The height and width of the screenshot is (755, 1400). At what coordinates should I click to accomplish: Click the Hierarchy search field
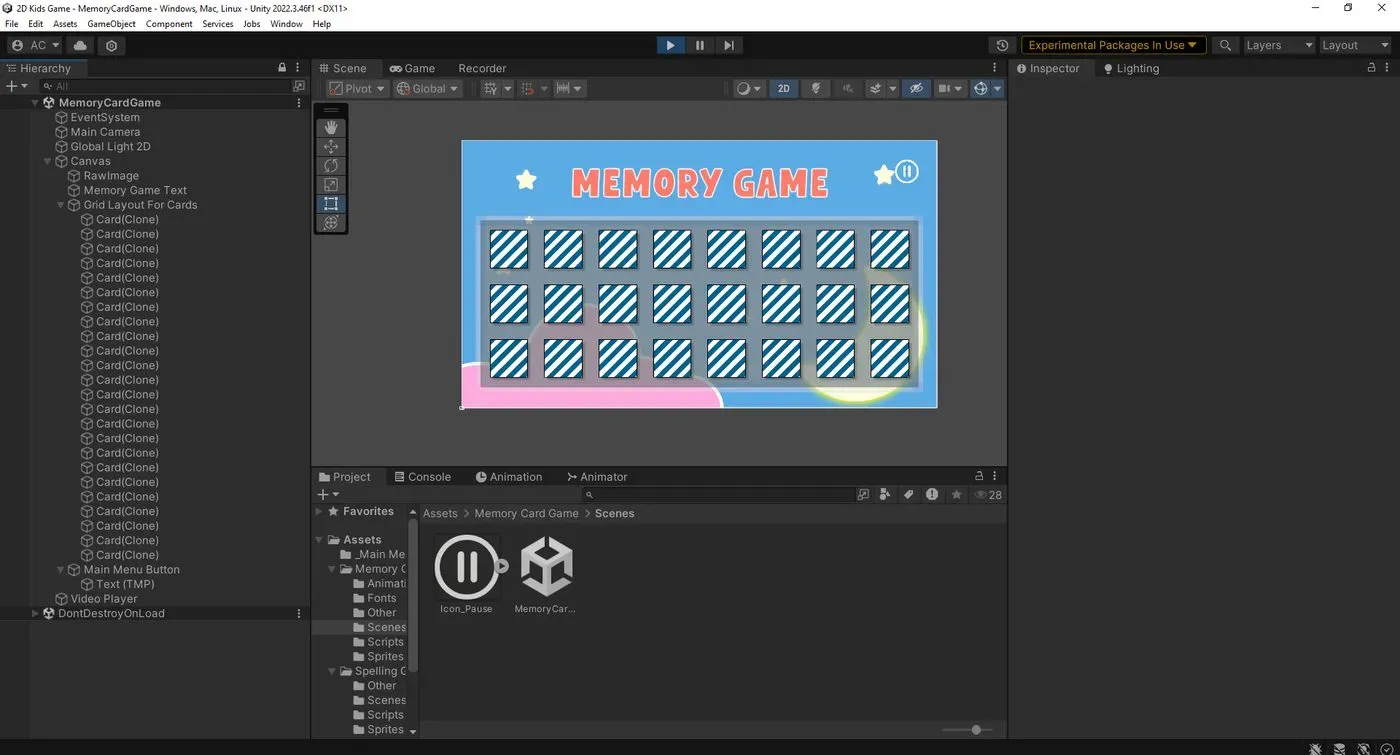(x=165, y=87)
